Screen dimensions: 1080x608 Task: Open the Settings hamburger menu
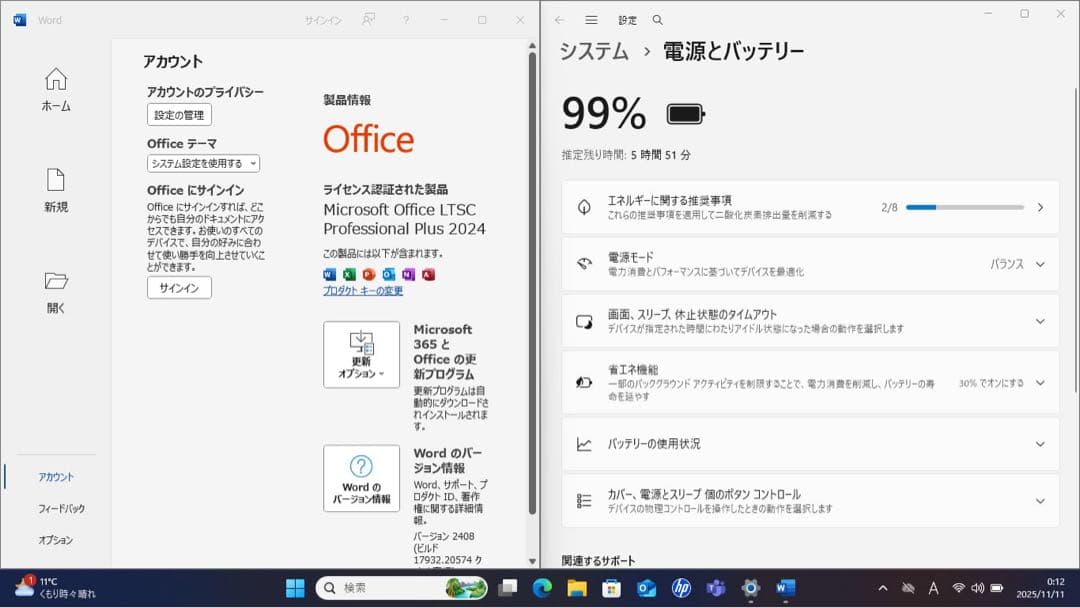click(x=592, y=19)
